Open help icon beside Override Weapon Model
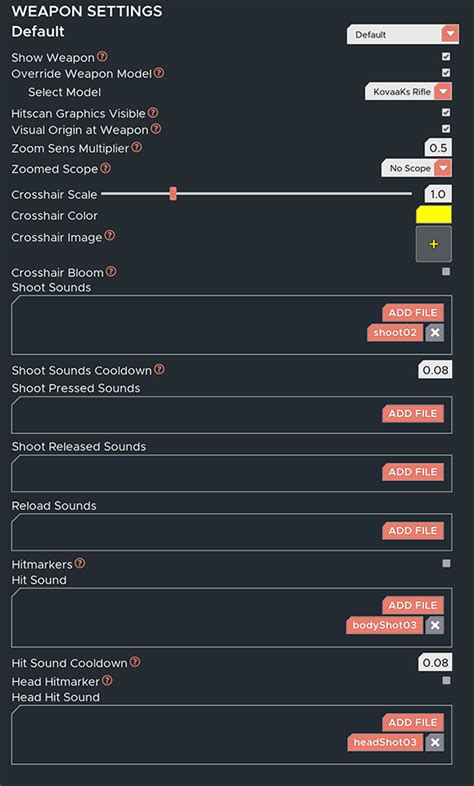Viewport: 474px width, 786px height. click(158, 73)
